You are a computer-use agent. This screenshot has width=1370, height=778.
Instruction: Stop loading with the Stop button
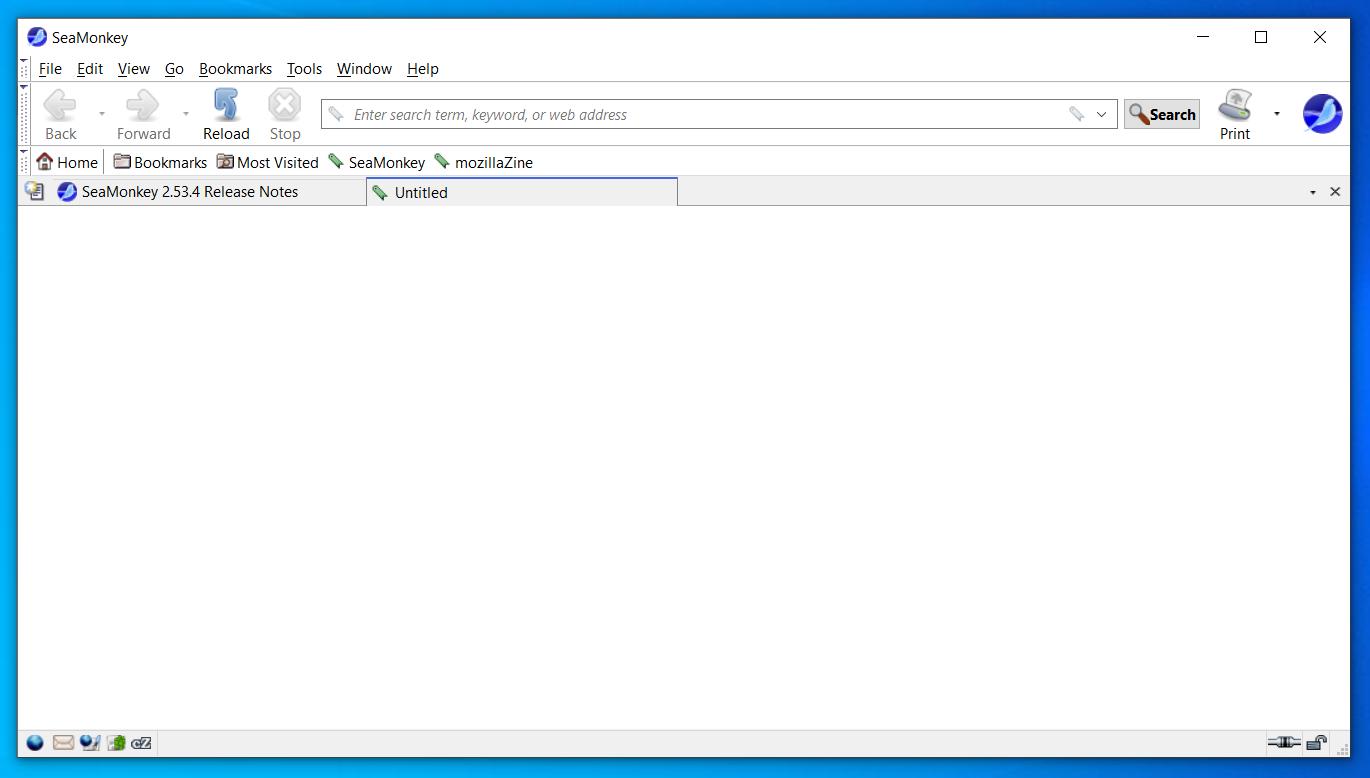click(x=285, y=114)
